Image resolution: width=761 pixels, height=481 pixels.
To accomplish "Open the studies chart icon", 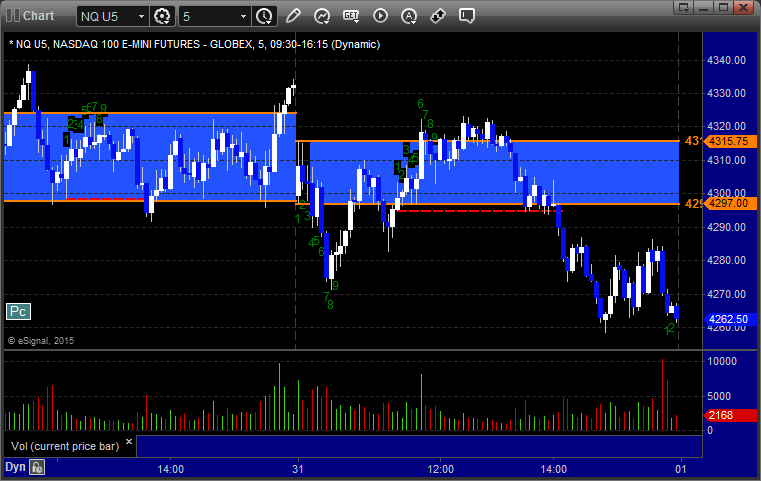I will [322, 16].
